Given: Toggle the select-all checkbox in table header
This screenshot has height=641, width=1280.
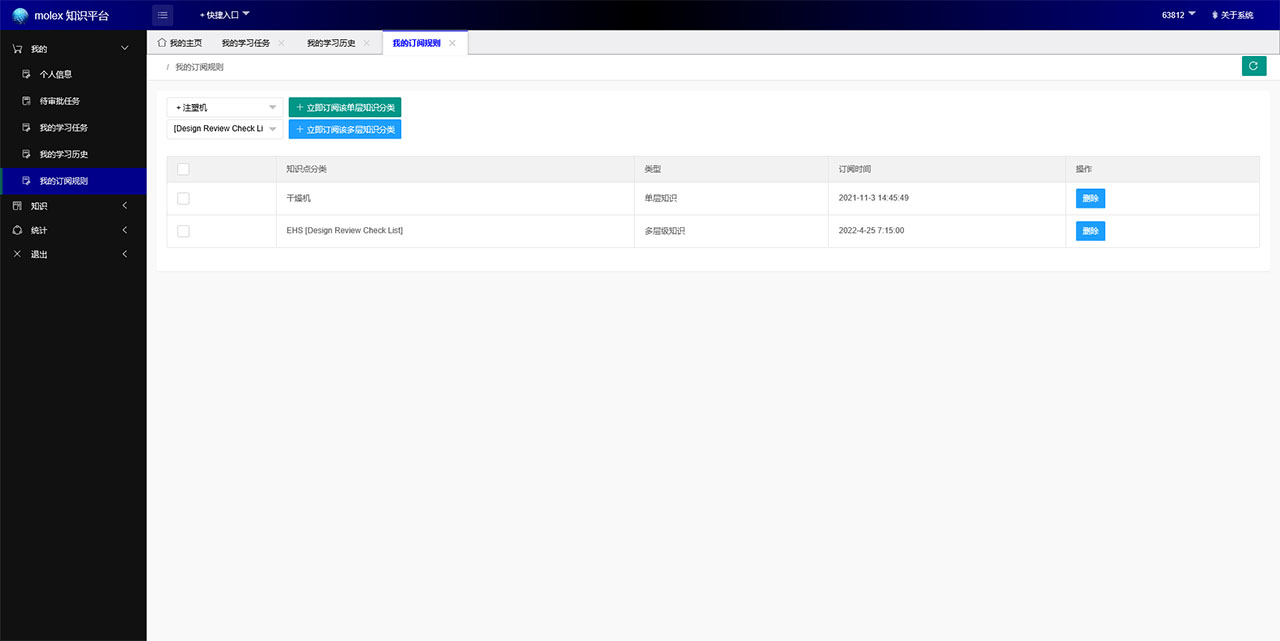Looking at the screenshot, I should click(x=183, y=169).
